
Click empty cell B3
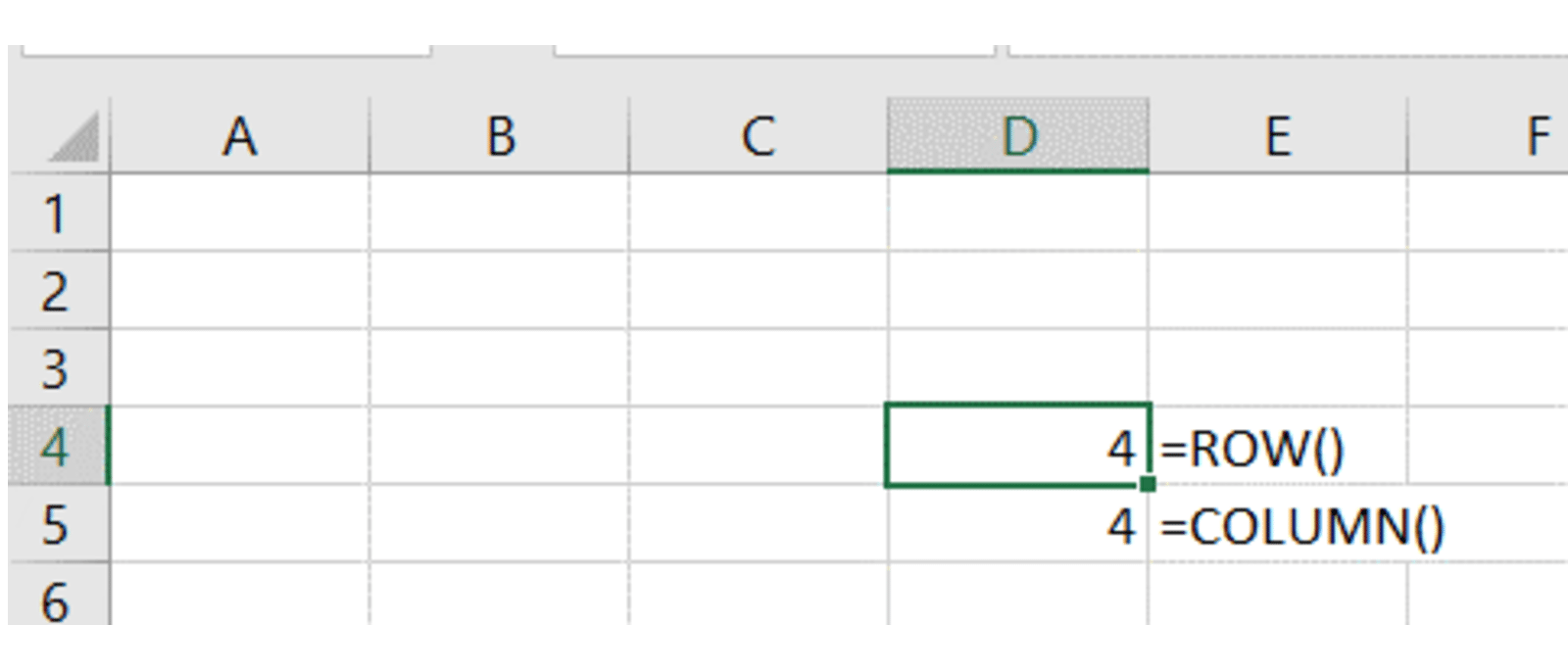tap(500, 368)
